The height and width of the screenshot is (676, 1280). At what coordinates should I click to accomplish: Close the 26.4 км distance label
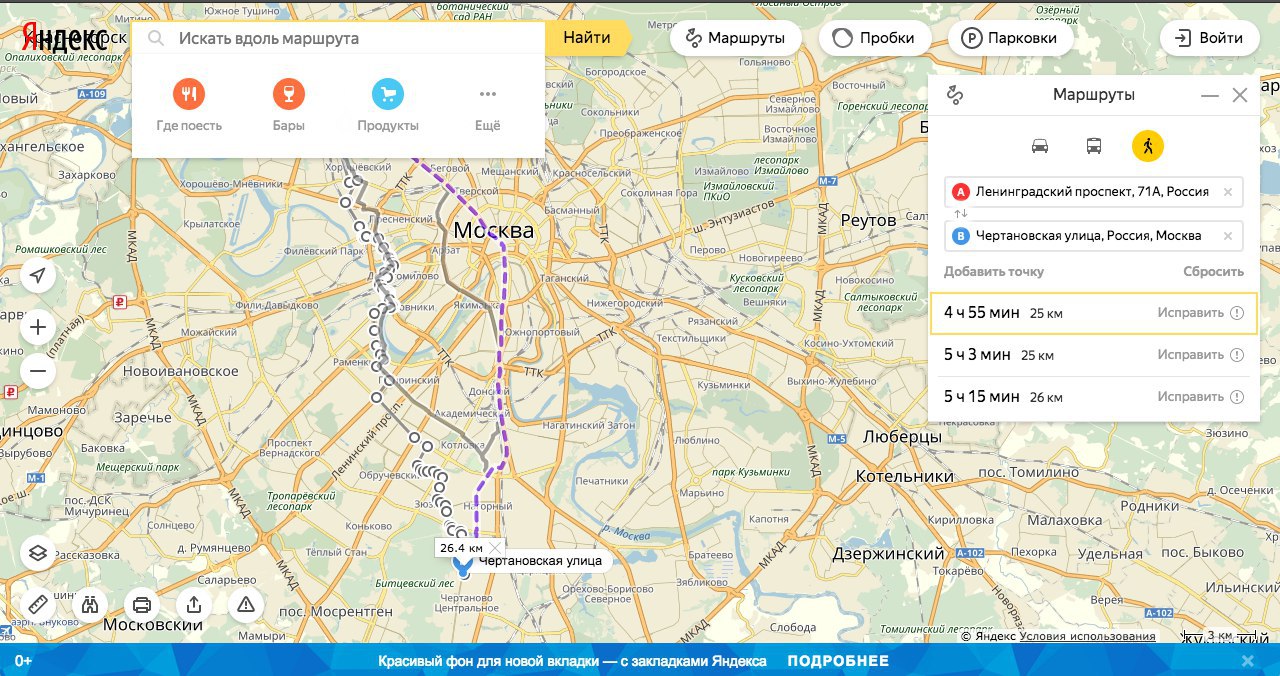pyautogui.click(x=494, y=548)
